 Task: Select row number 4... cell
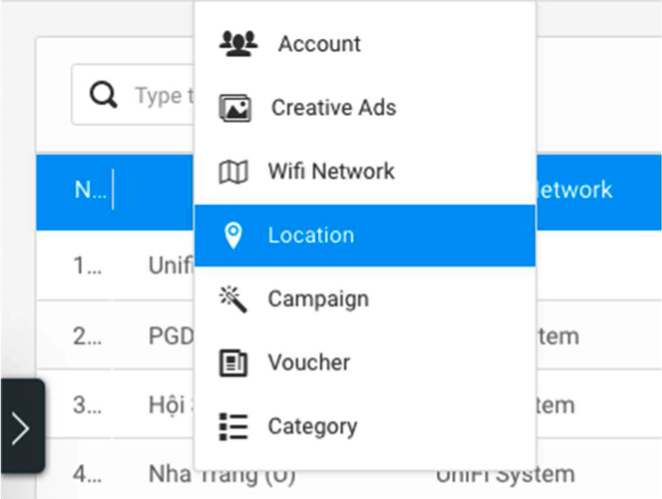tap(87, 474)
